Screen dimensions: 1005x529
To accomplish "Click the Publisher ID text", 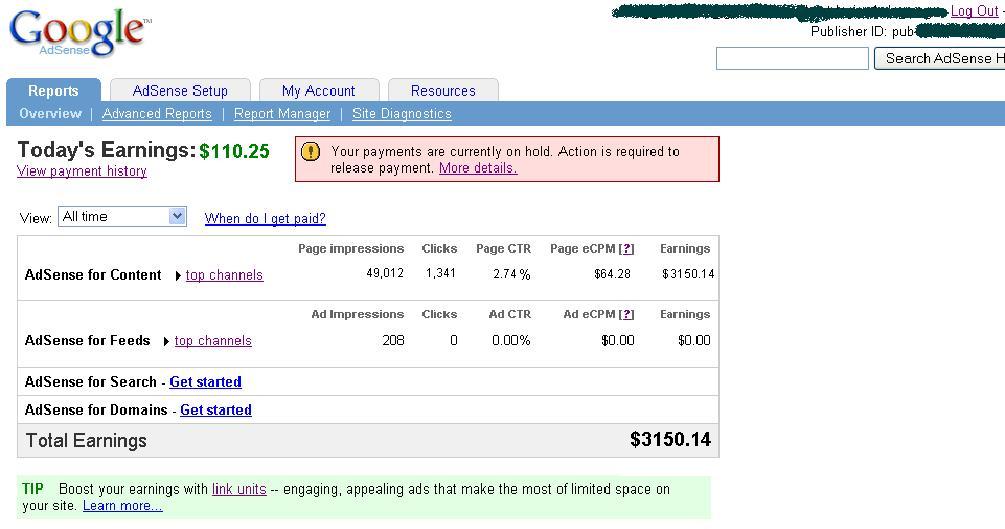I will pyautogui.click(x=864, y=31).
